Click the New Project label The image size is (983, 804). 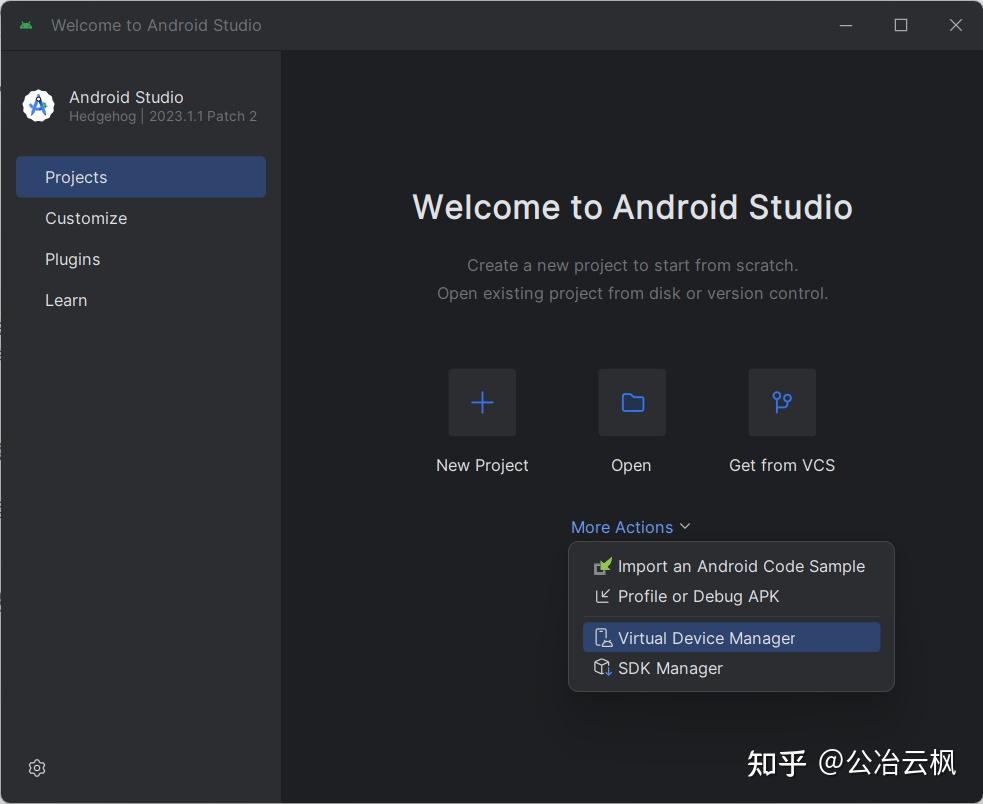(482, 465)
